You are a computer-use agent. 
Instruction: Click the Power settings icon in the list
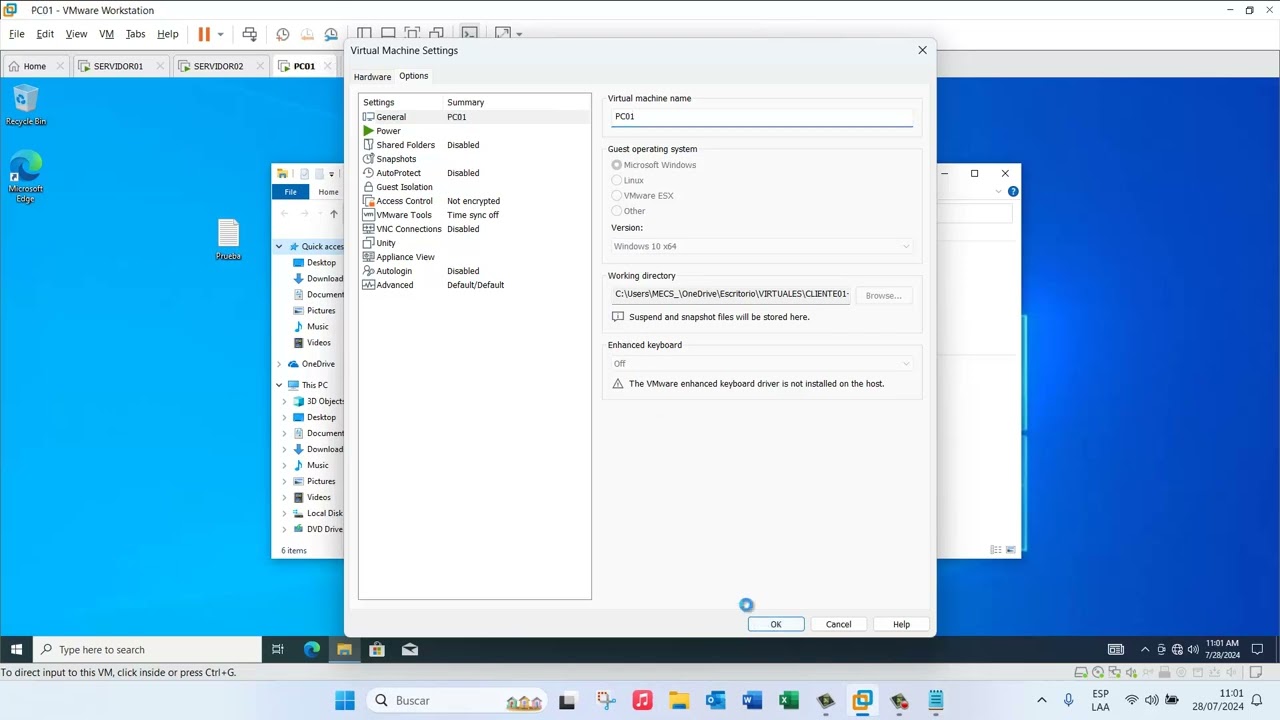(x=368, y=131)
